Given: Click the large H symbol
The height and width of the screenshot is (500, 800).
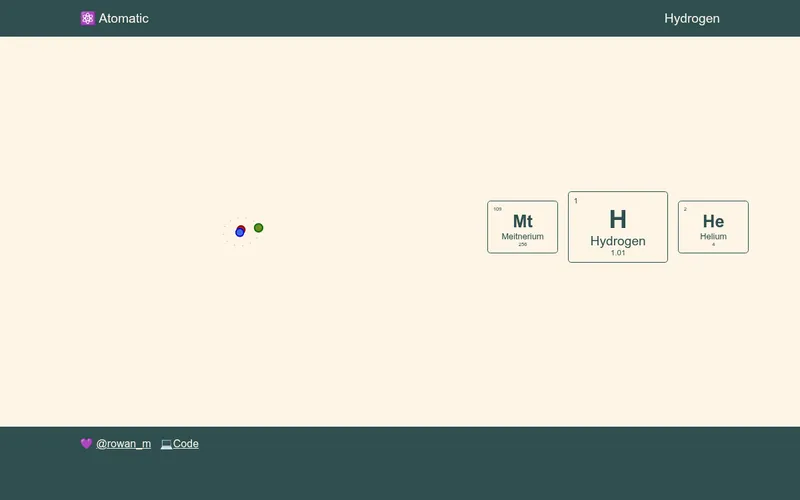Looking at the screenshot, I should 618,219.
